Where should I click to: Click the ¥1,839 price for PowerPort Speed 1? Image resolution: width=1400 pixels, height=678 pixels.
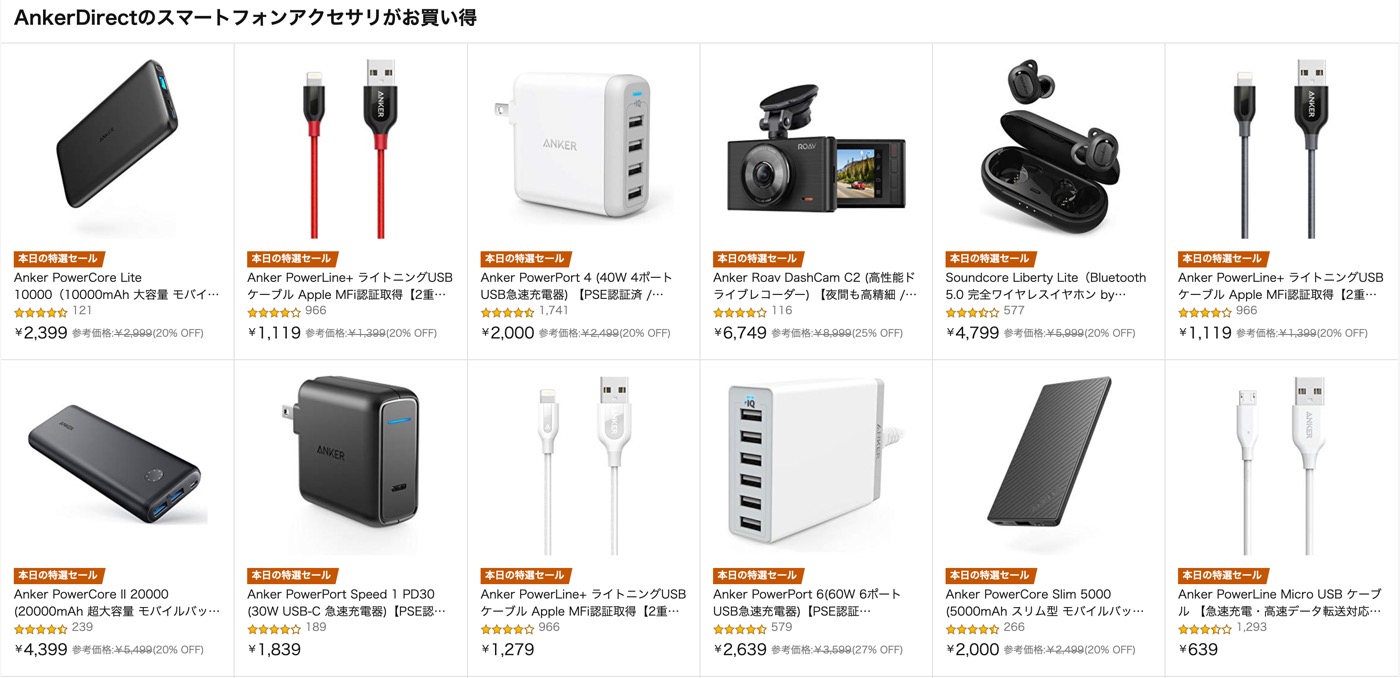point(274,650)
